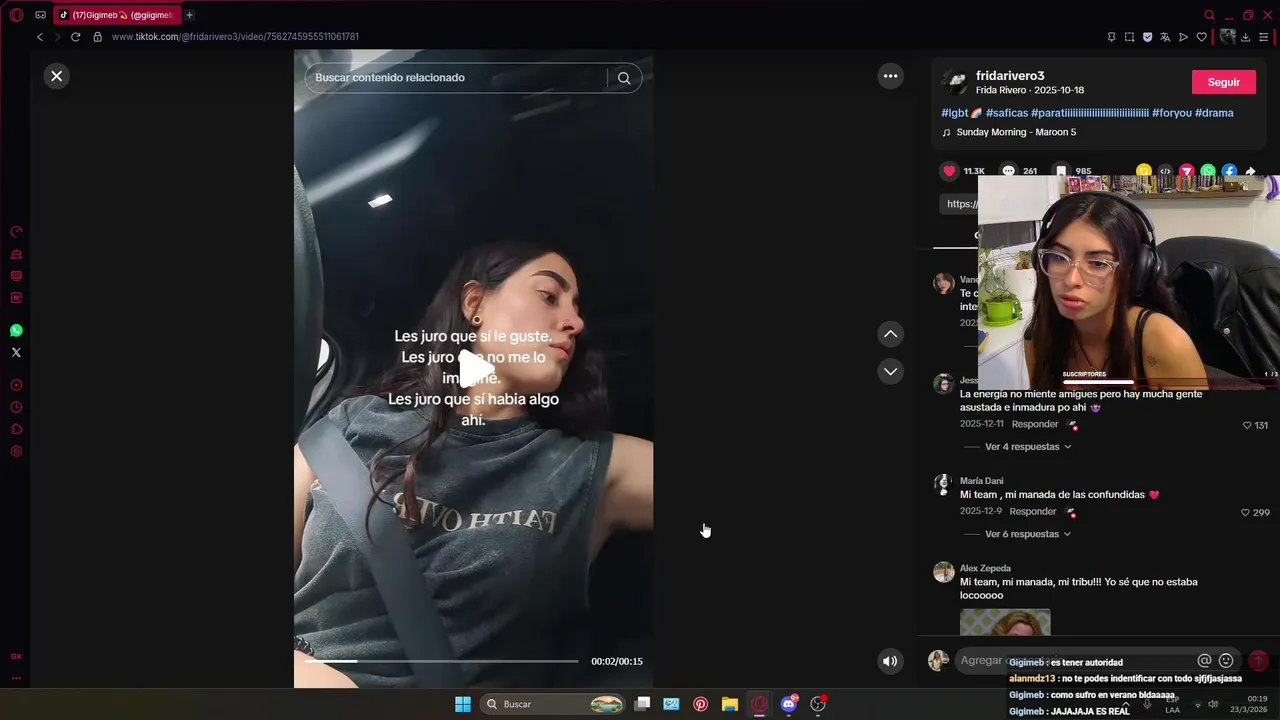This screenshot has height=720, width=1280.
Task: Add bookmark with toolbar heart icon
Action: [1201, 37]
